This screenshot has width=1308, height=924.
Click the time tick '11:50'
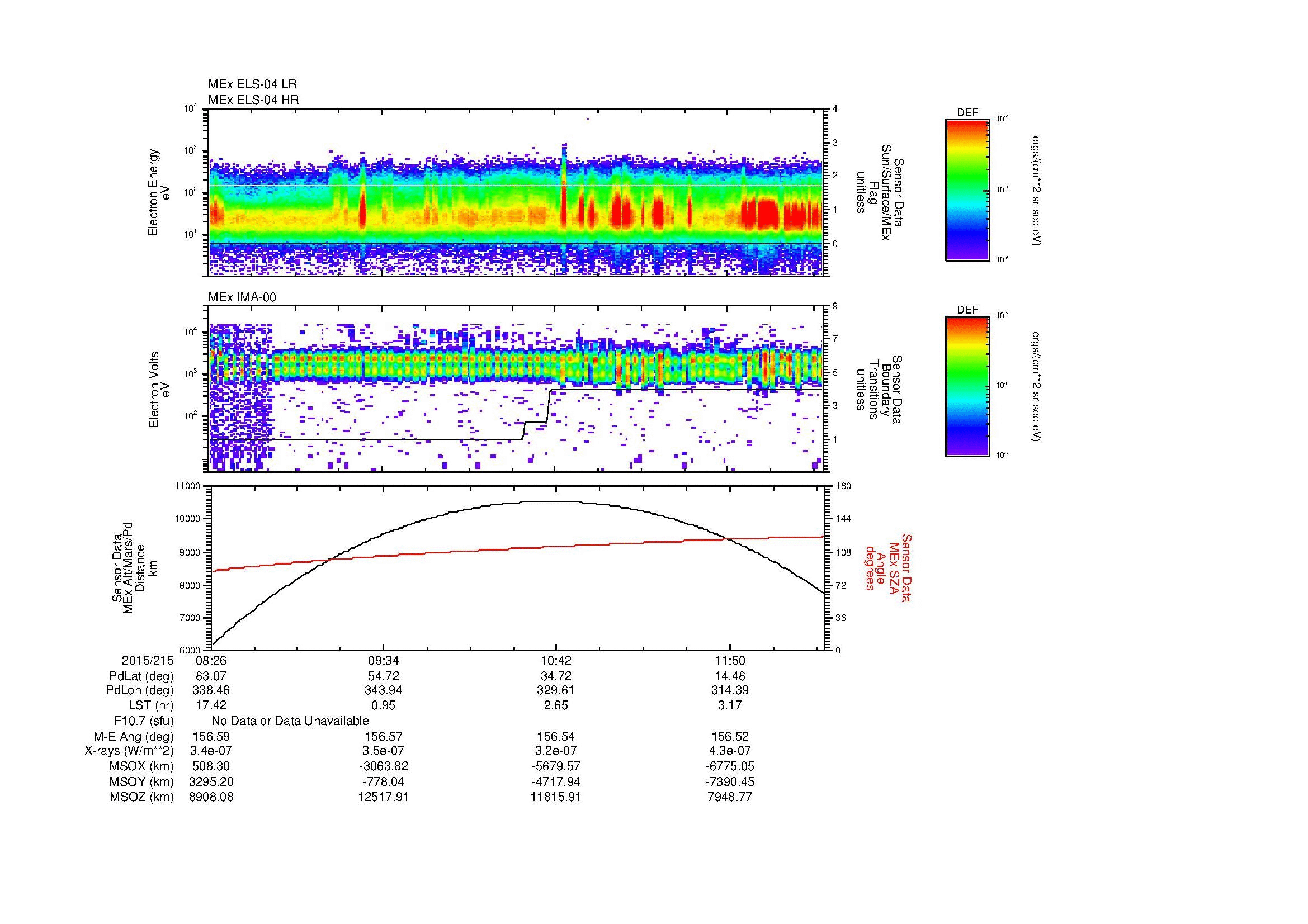pyautogui.click(x=730, y=660)
